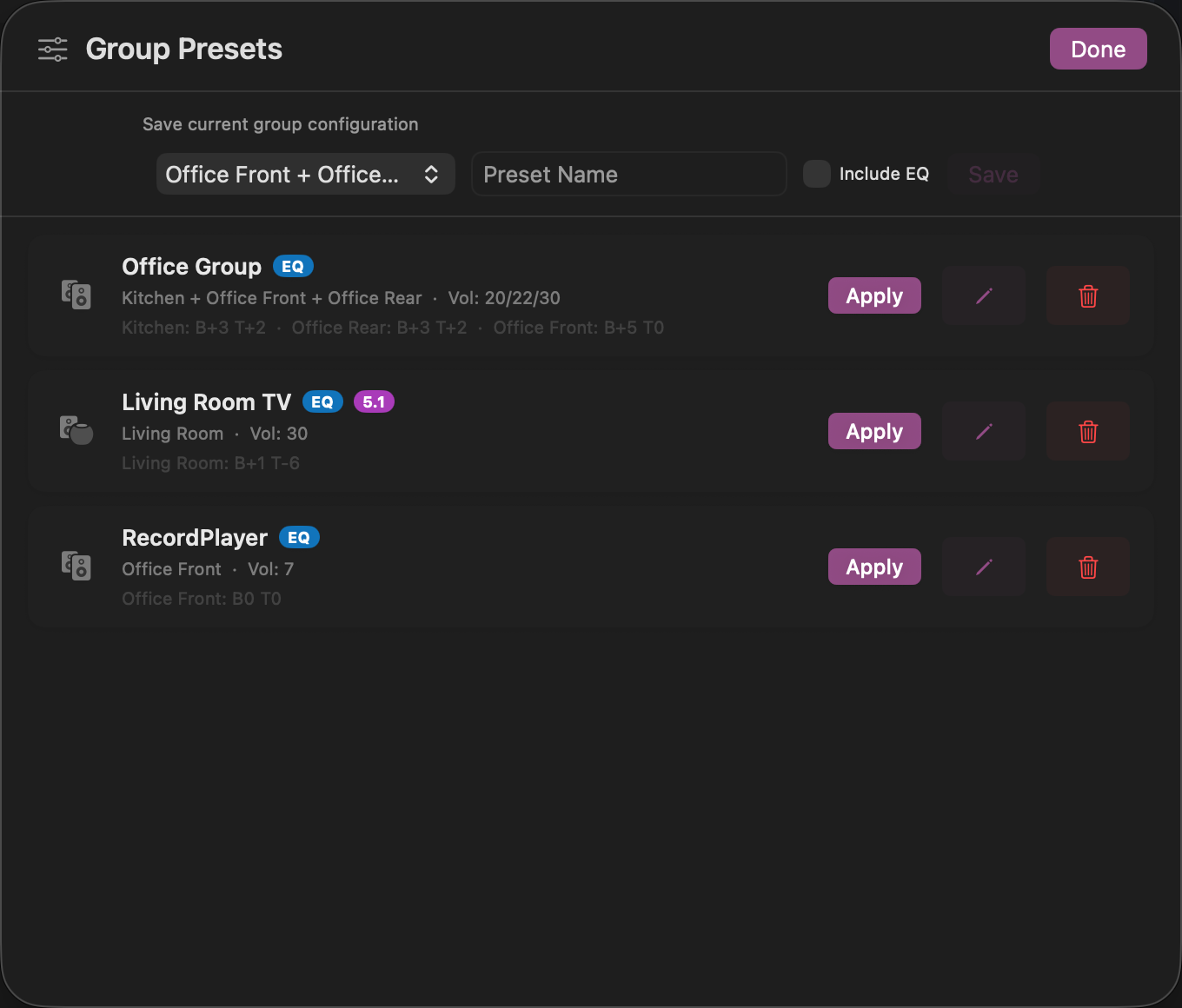The height and width of the screenshot is (1008, 1182).
Task: Click the Save preset button
Action: pyautogui.click(x=993, y=175)
